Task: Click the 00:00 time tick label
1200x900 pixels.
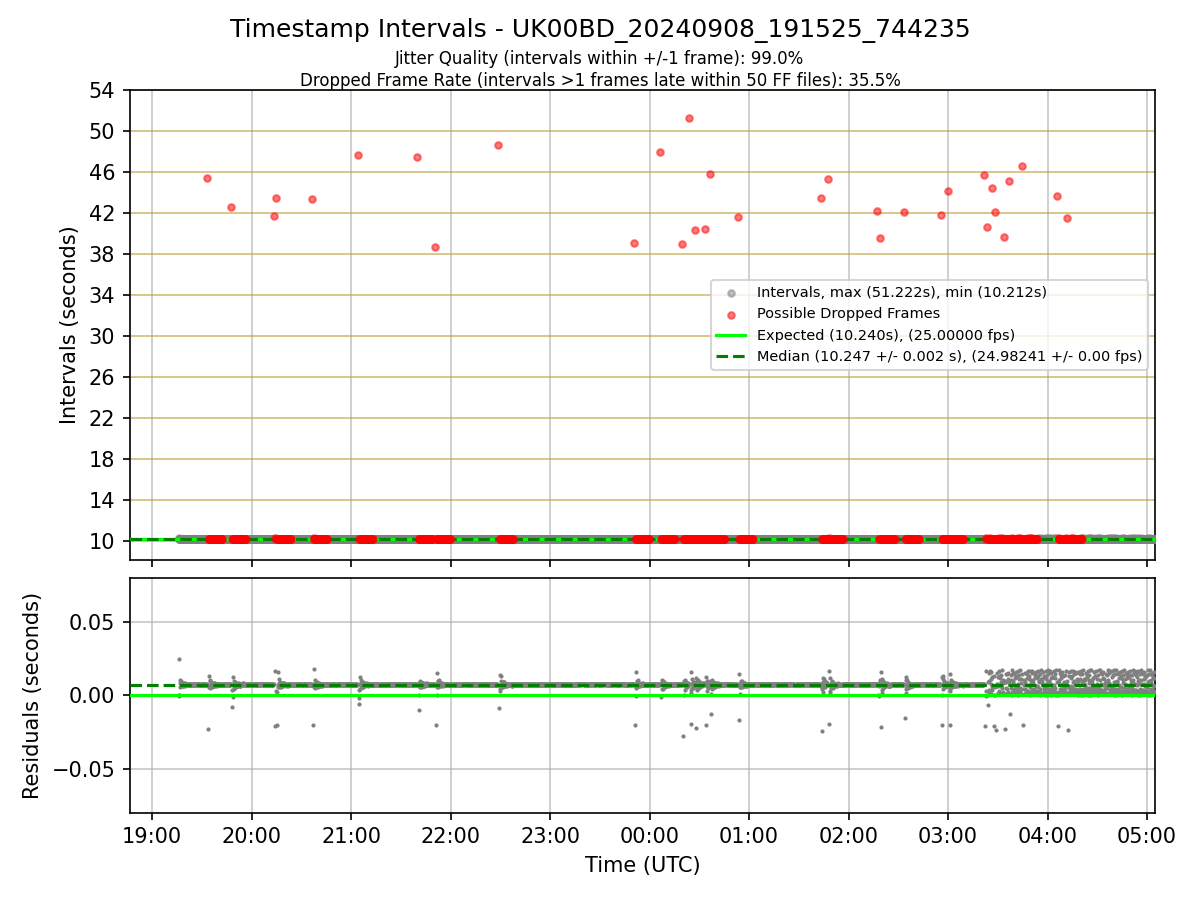Action: pyautogui.click(x=649, y=836)
